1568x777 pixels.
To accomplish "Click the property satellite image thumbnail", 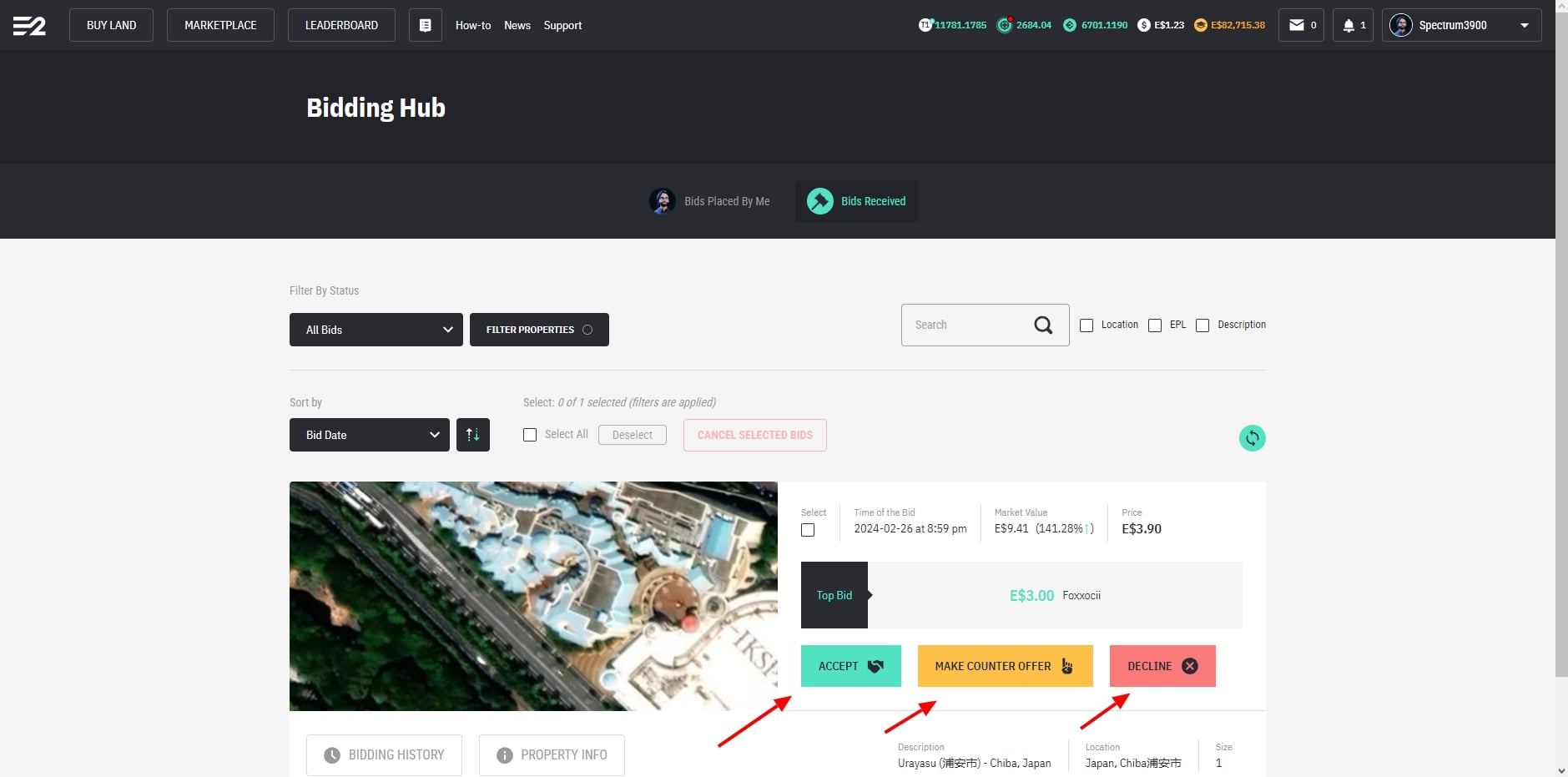I will pyautogui.click(x=533, y=596).
